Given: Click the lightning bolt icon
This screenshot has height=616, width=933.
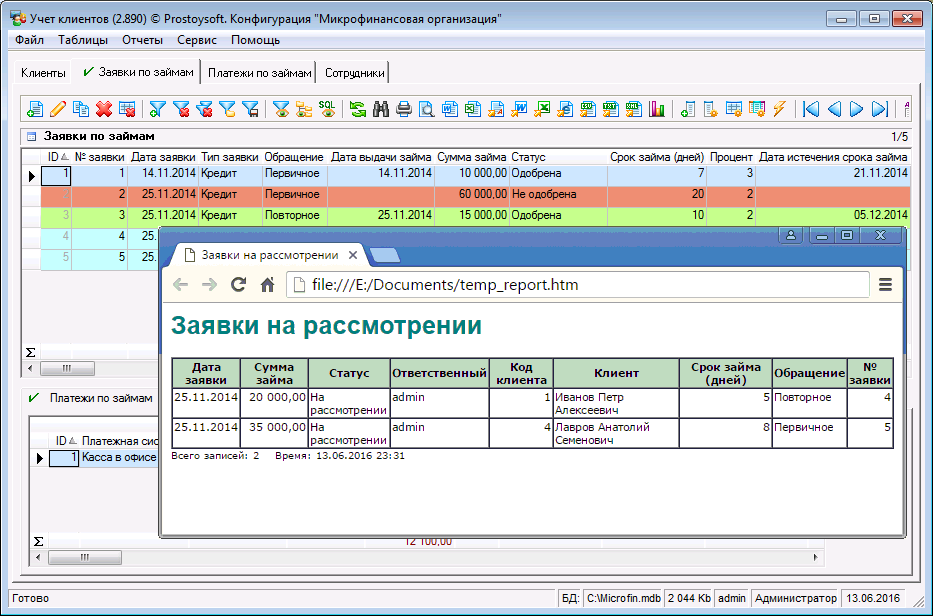Looking at the screenshot, I should tap(779, 109).
